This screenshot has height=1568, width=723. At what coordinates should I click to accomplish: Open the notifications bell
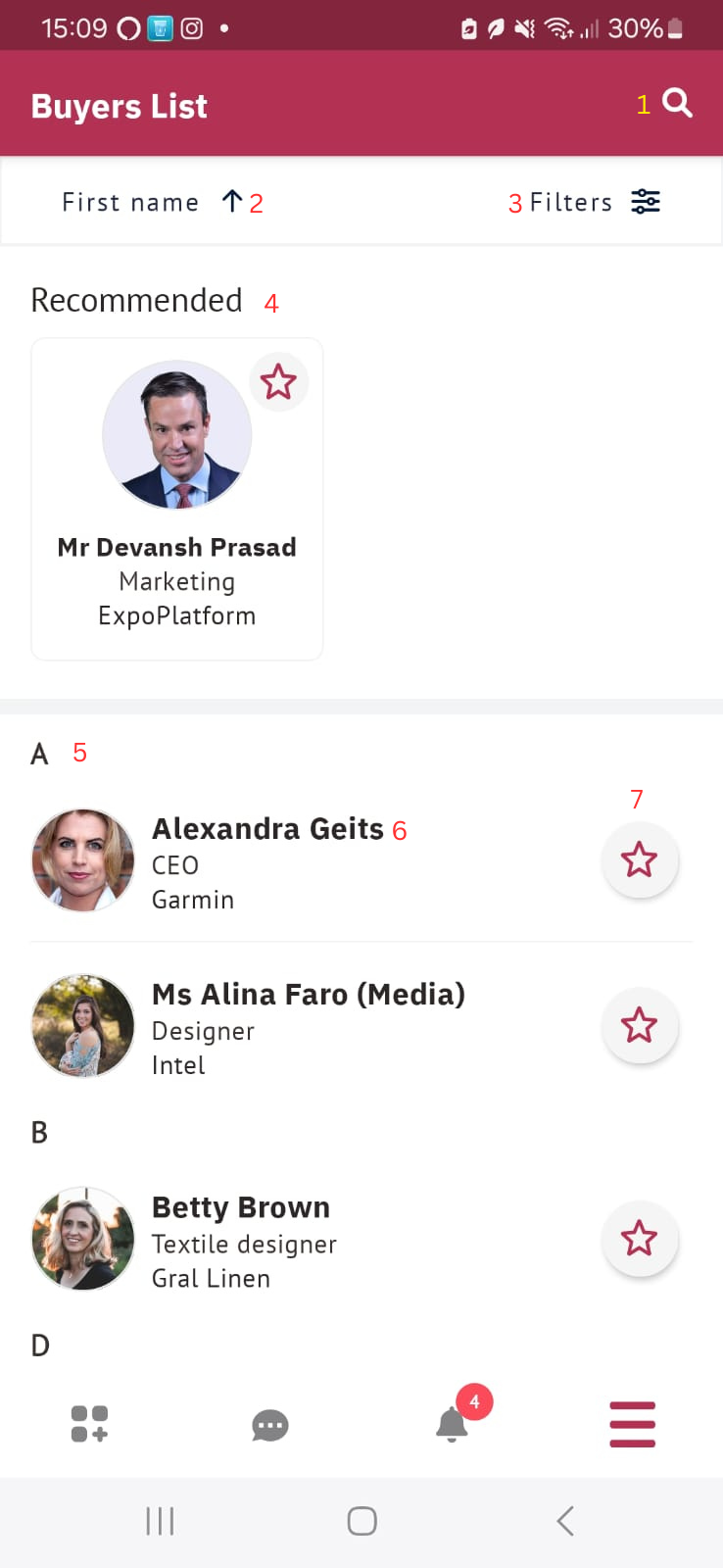[452, 1424]
